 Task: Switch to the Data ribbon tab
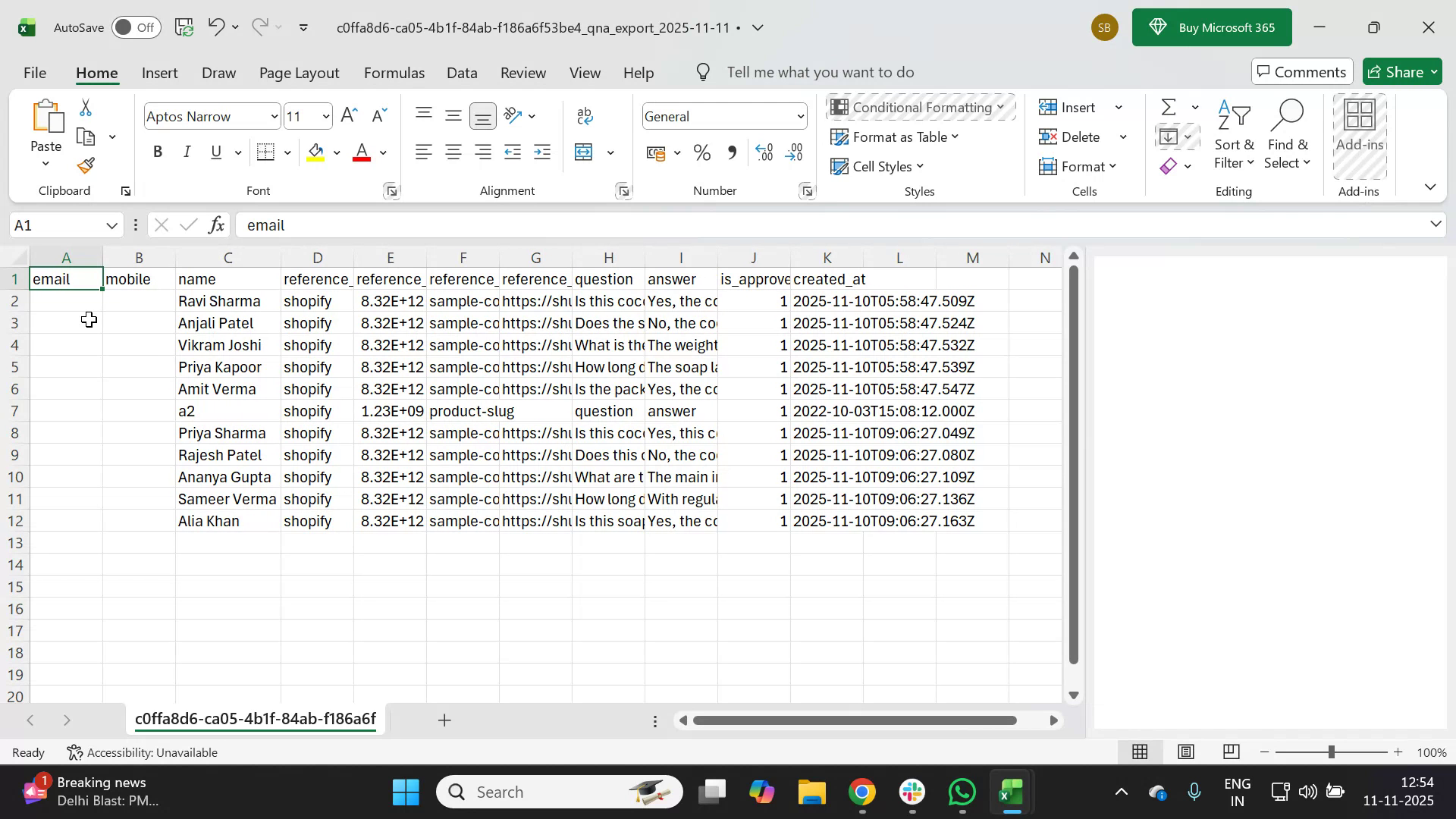[462, 72]
